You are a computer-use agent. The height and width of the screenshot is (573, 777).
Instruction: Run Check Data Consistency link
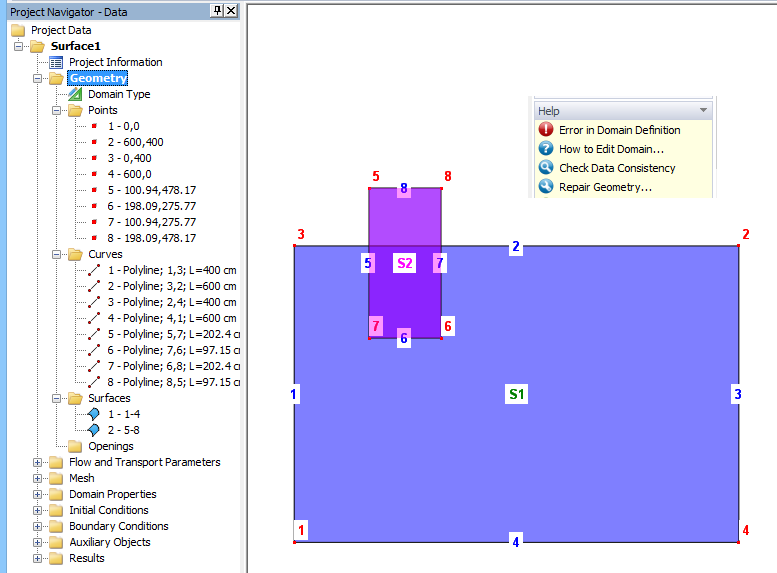coord(617,168)
